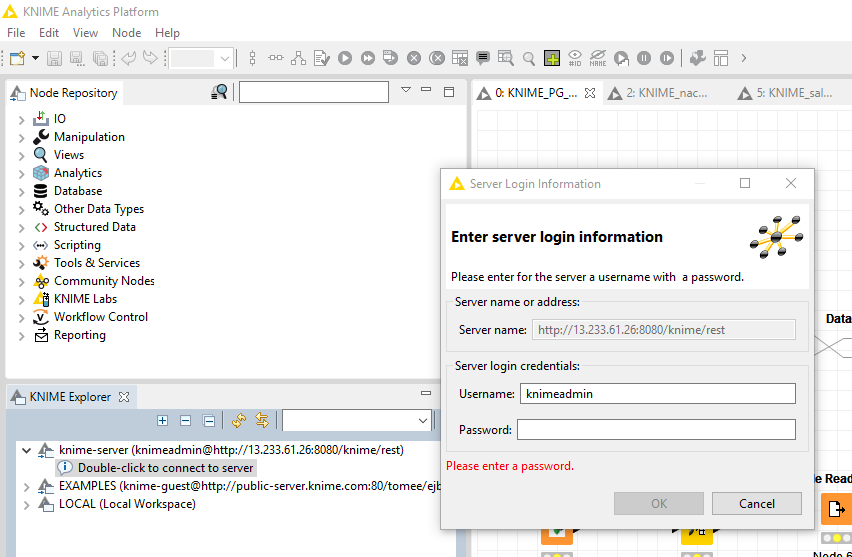Click the auto layout toolbar icon

coord(298,59)
